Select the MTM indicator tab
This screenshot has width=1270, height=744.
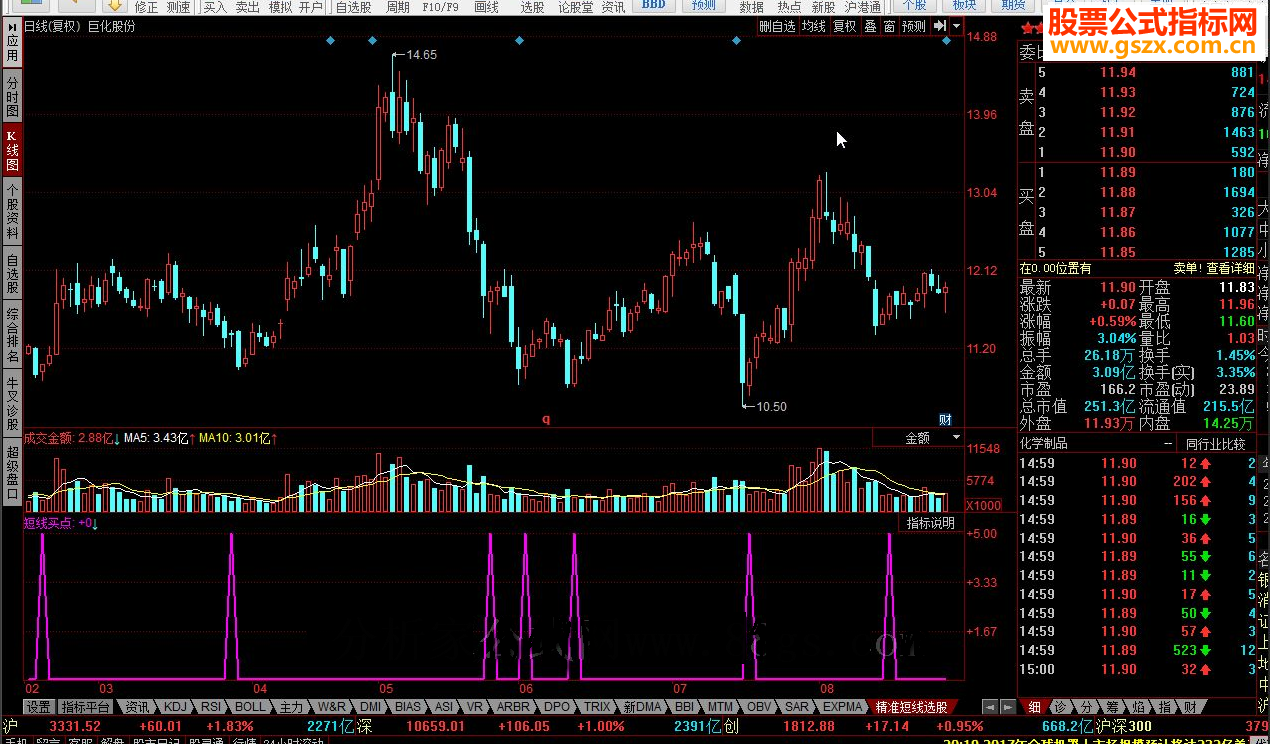click(x=720, y=706)
